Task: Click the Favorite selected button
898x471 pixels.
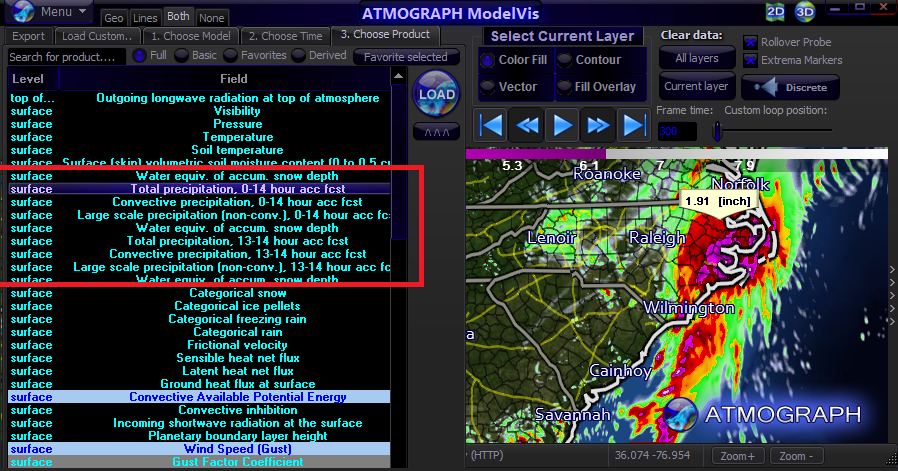Action: click(405, 57)
